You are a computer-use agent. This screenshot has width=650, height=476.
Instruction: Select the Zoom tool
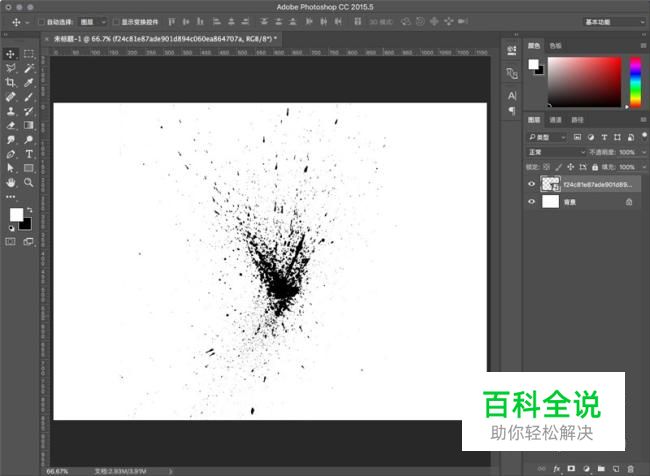(29, 182)
